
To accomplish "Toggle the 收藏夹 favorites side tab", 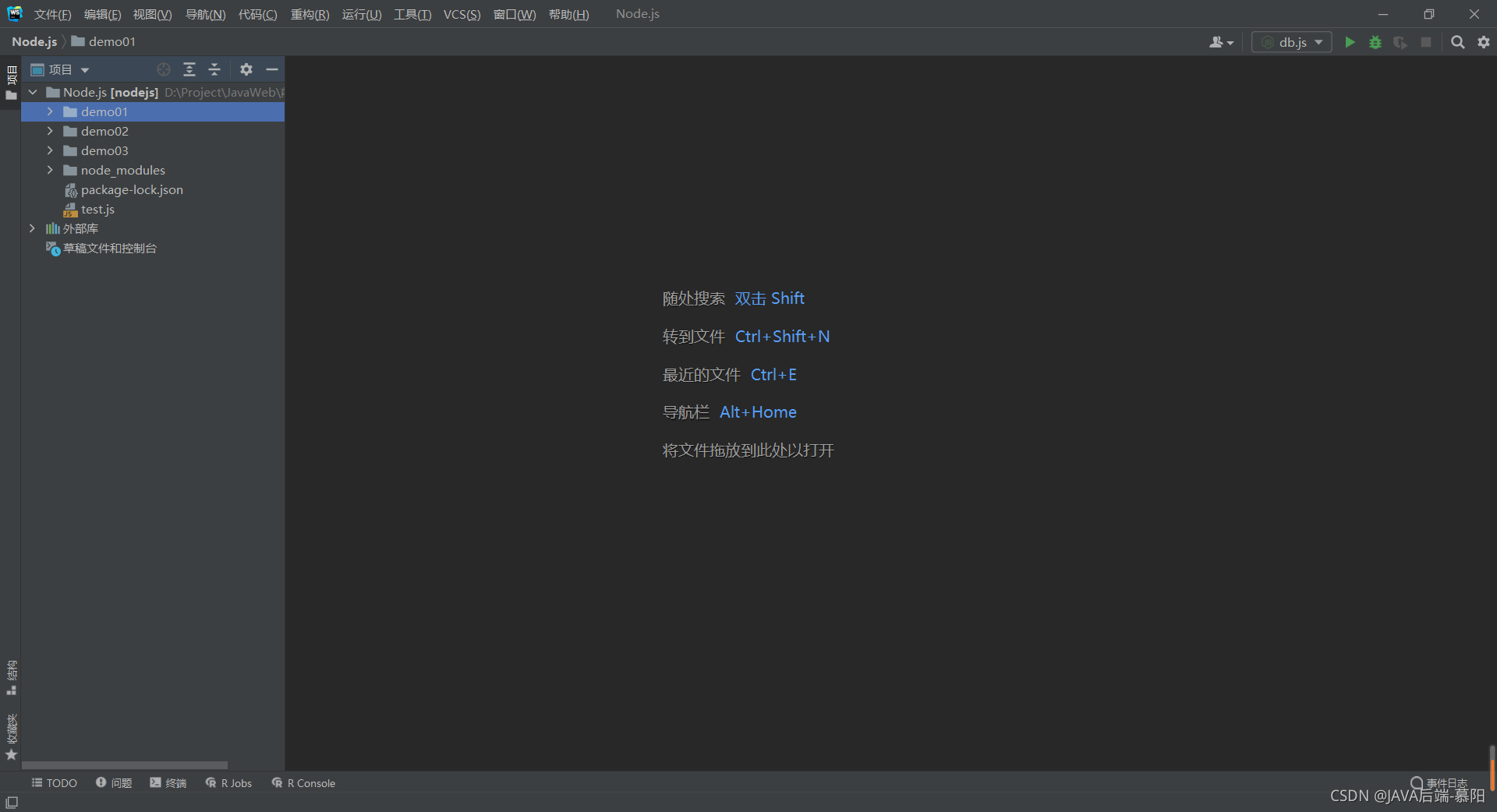I will [x=11, y=737].
